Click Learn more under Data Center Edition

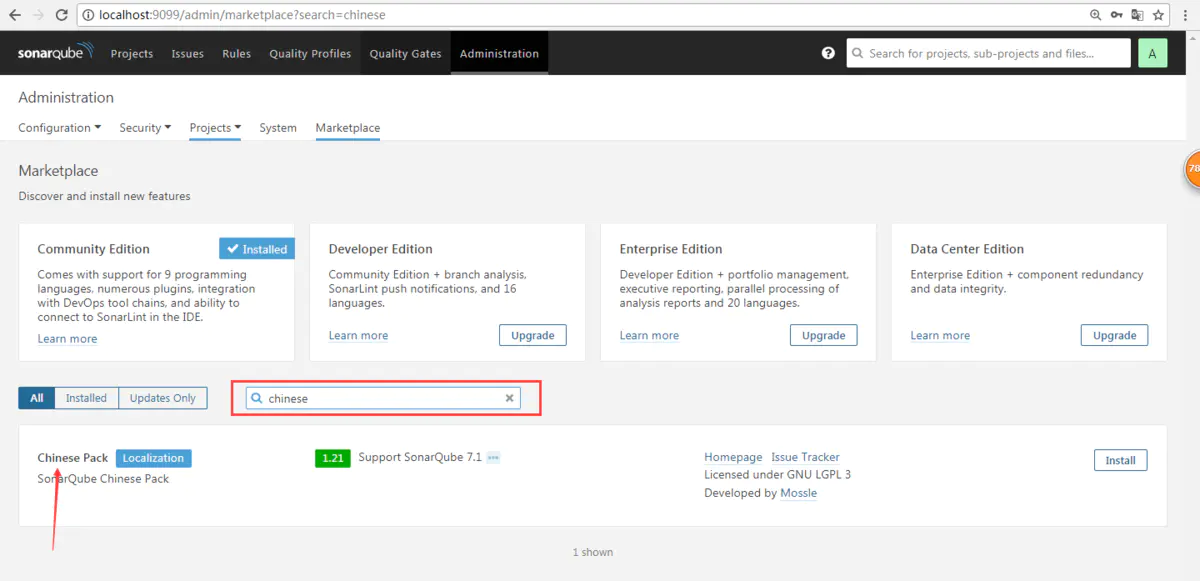[940, 336]
